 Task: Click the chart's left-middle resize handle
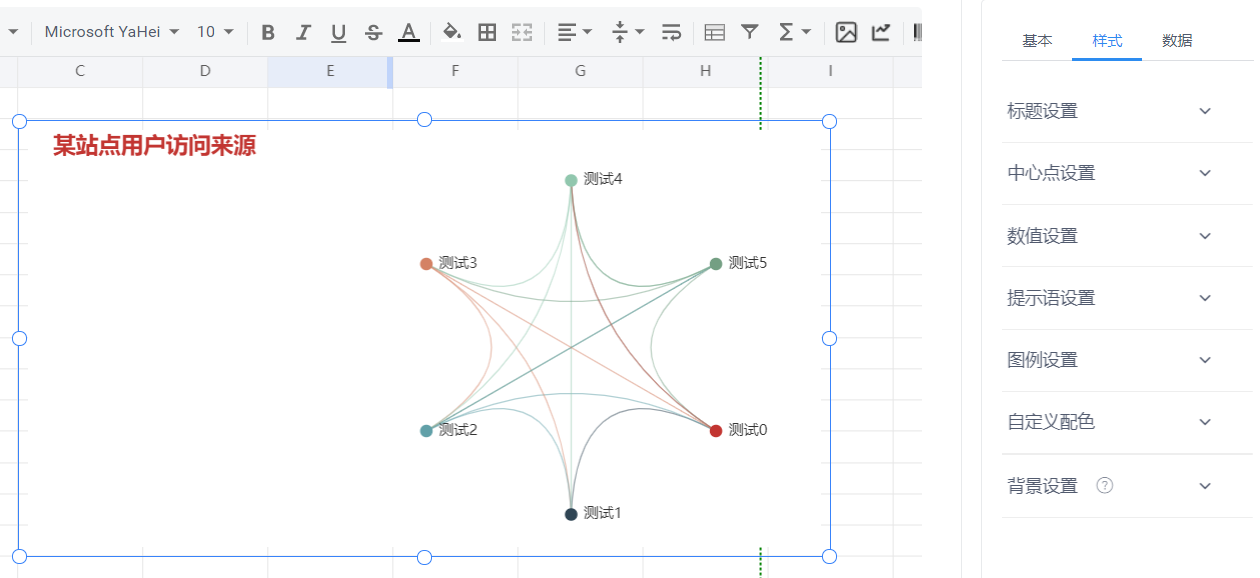tap(19, 338)
